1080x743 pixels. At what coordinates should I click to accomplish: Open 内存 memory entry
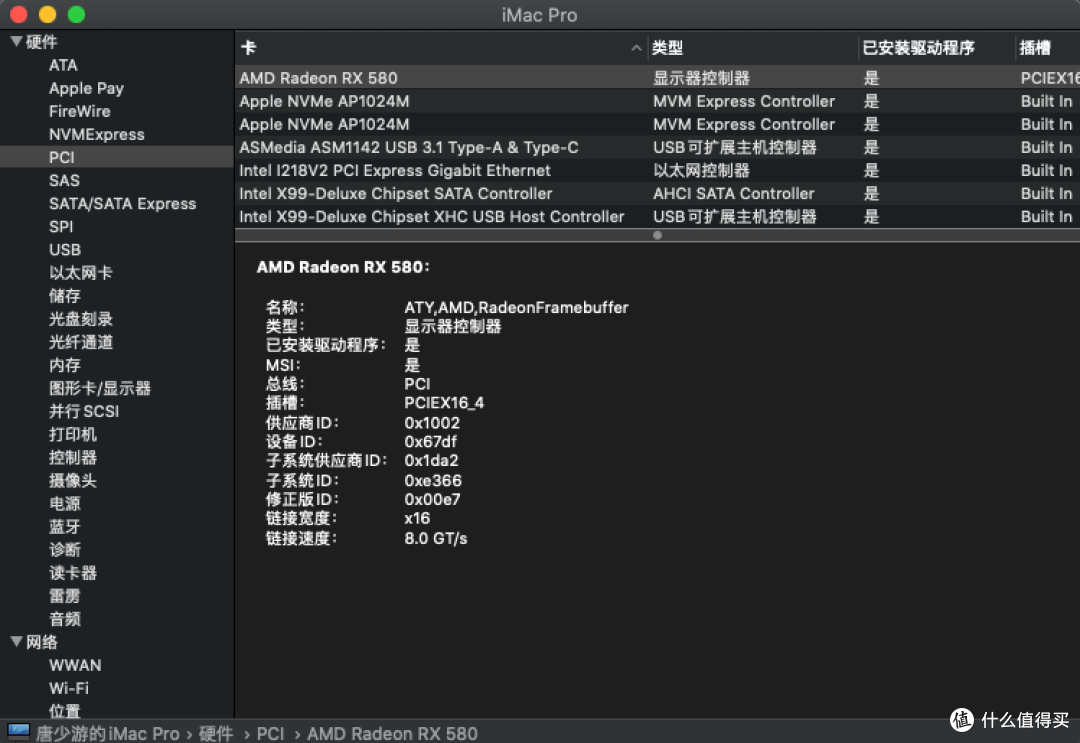(x=65, y=365)
